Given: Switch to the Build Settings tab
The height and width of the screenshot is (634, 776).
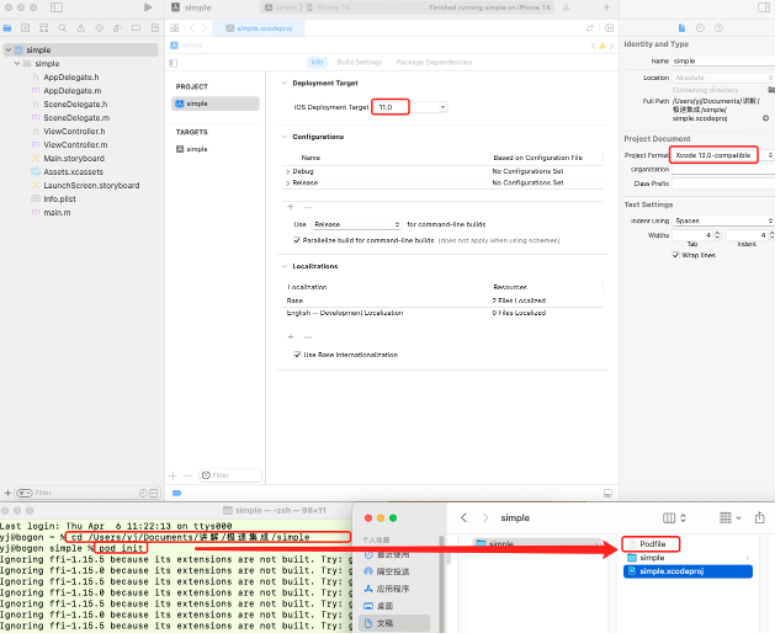Looking at the screenshot, I should click(359, 62).
